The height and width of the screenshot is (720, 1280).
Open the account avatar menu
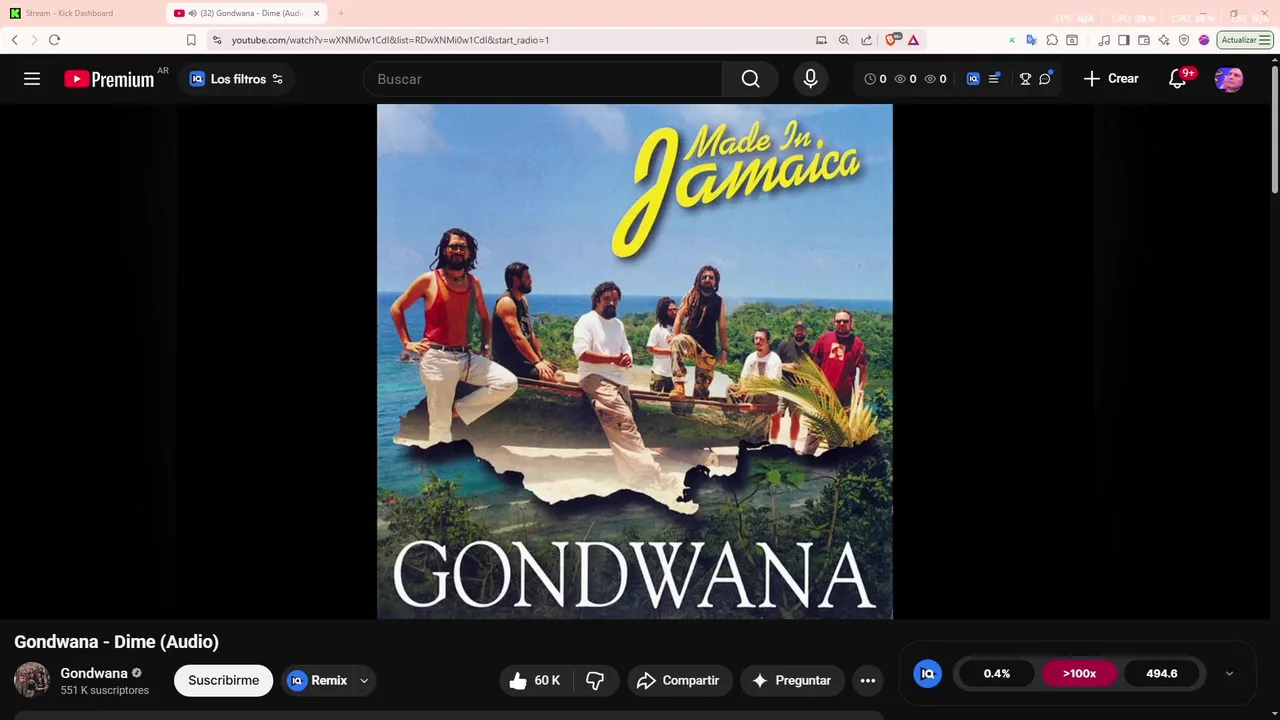point(1229,79)
